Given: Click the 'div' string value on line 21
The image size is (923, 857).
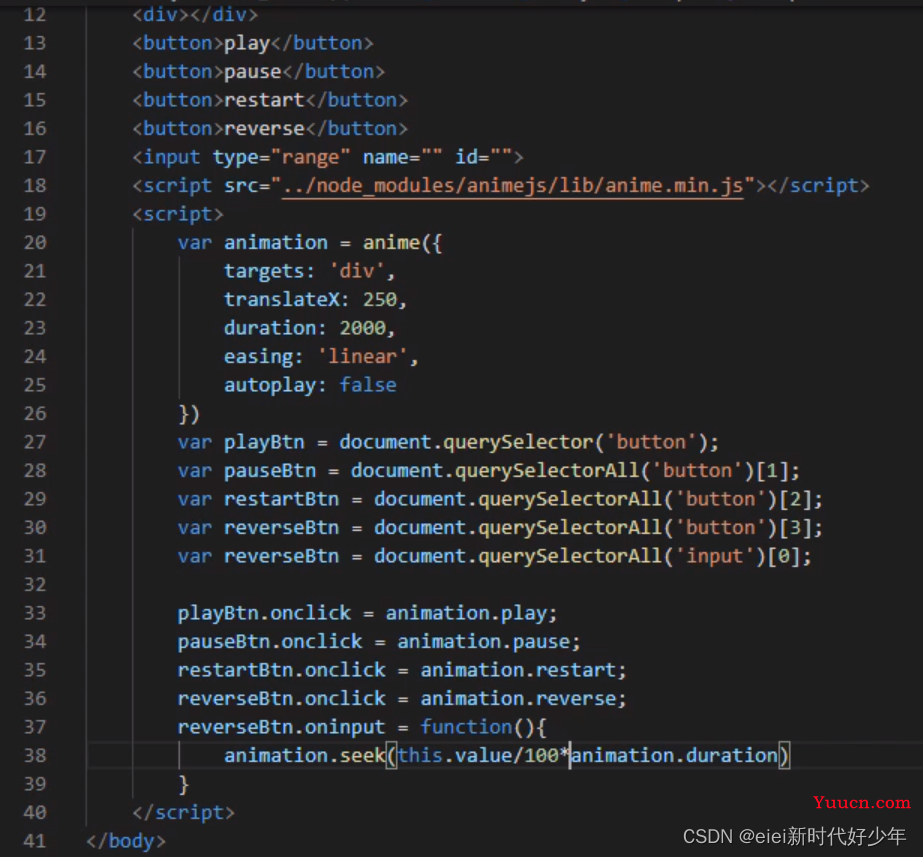Looking at the screenshot, I should (357, 271).
